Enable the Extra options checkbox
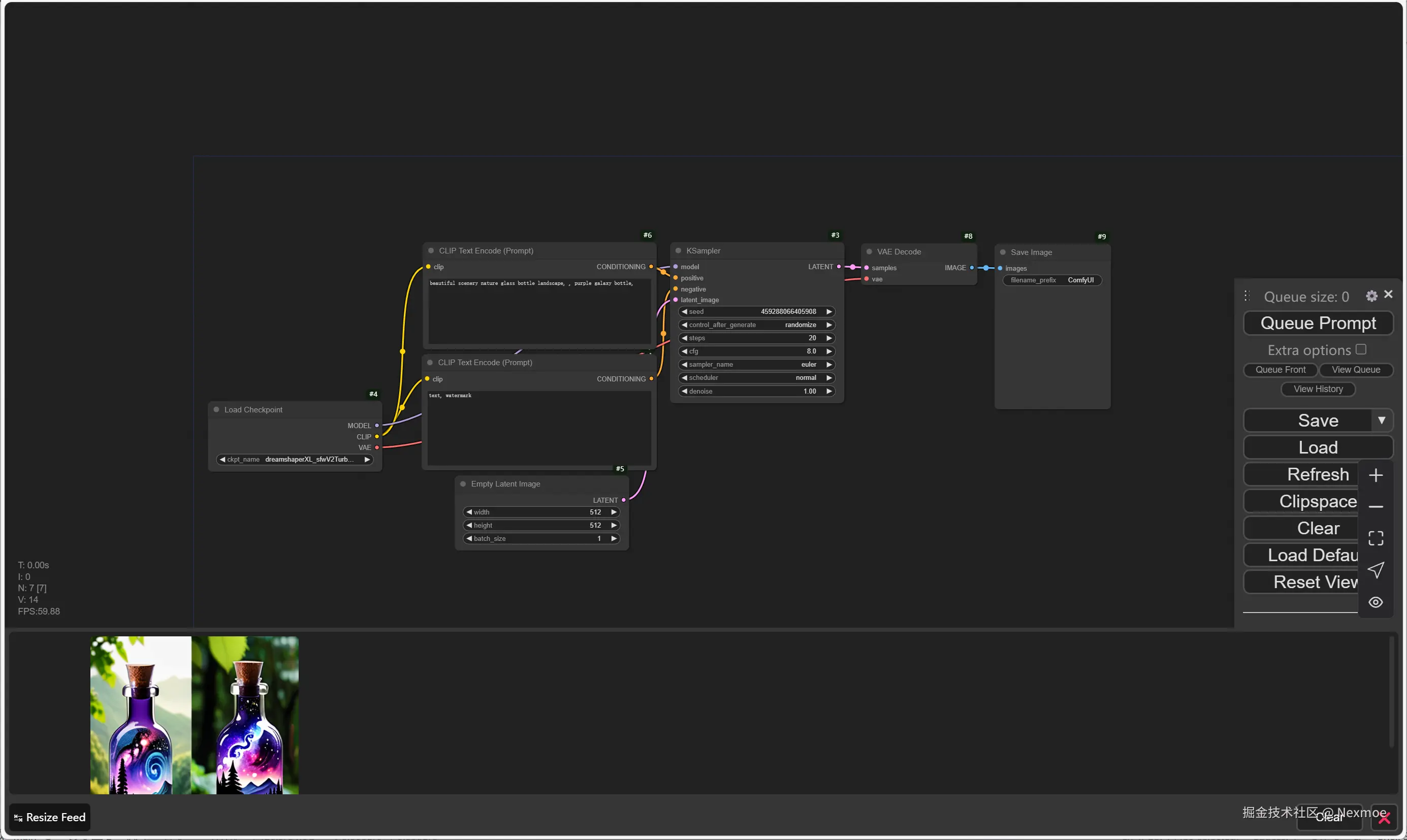The image size is (1407, 840). (1361, 349)
